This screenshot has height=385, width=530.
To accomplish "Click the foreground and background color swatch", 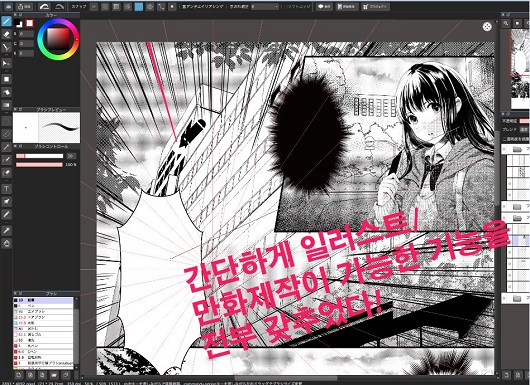I will (19, 23).
